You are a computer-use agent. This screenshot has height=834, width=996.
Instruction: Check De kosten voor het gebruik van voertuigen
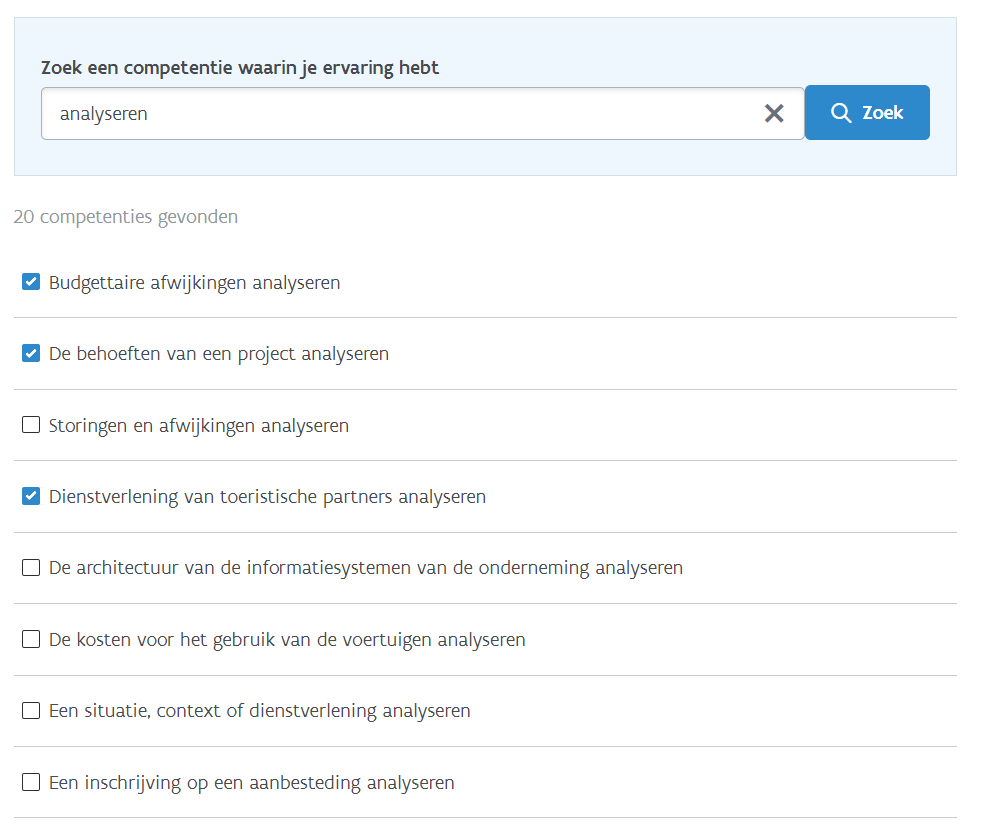[31, 639]
